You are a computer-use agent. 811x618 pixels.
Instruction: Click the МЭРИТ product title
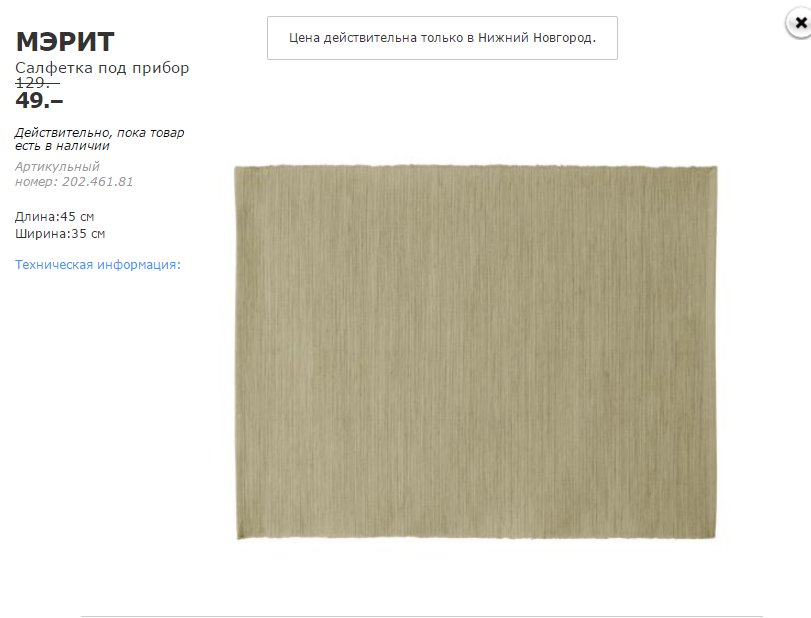pyautogui.click(x=65, y=41)
